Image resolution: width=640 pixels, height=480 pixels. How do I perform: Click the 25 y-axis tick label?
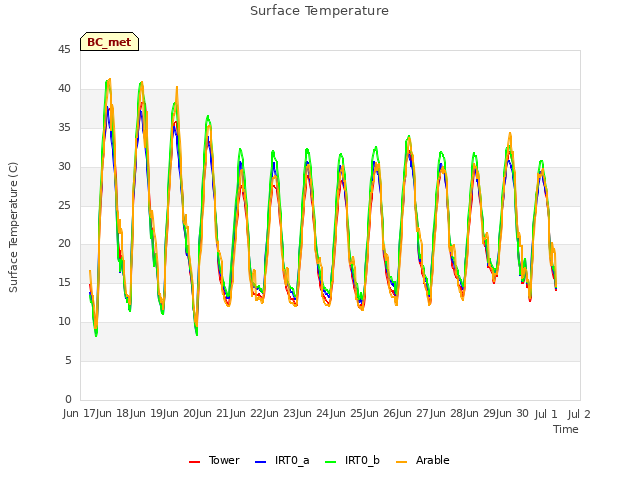(64, 205)
